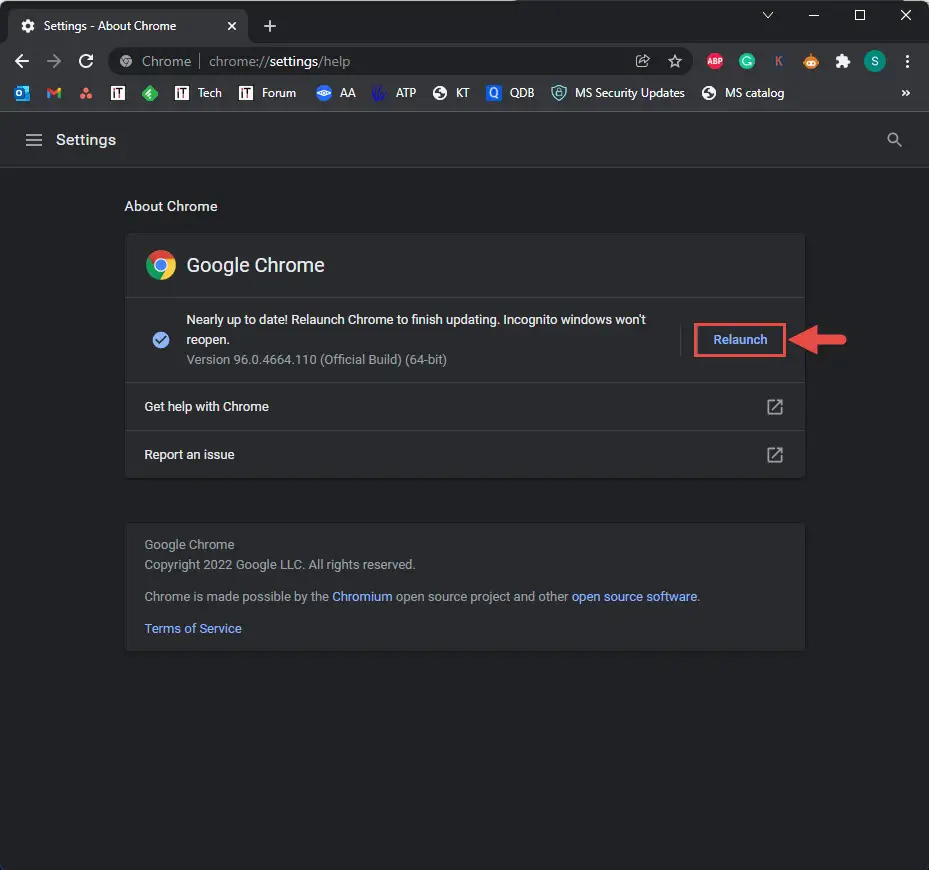This screenshot has height=870, width=929.
Task: Open the Outlook bookmark
Action: [x=22, y=93]
